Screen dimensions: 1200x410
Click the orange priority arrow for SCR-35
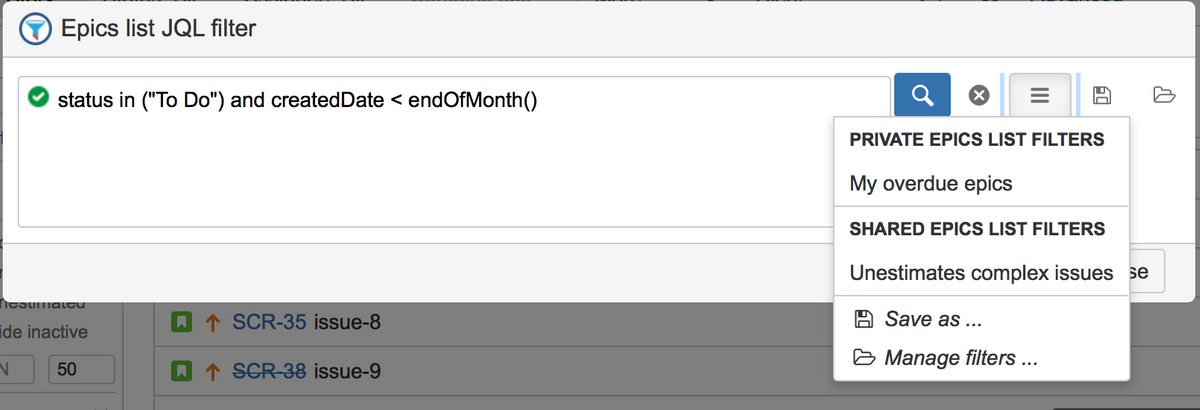pos(211,323)
